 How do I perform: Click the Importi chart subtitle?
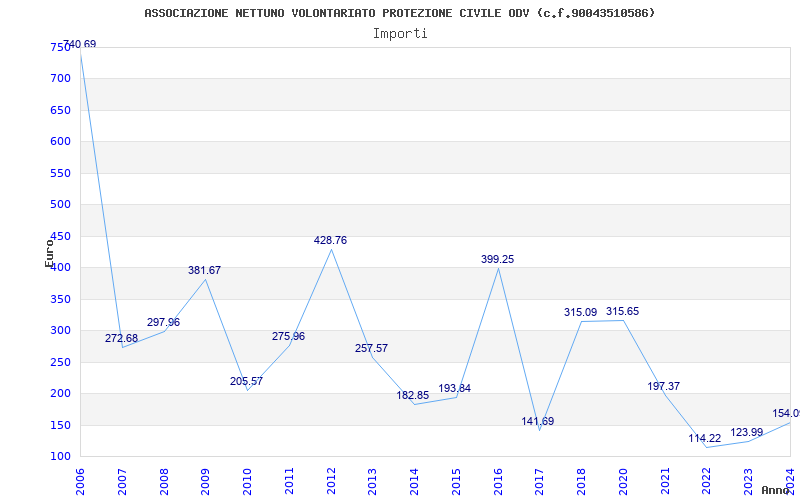click(400, 33)
